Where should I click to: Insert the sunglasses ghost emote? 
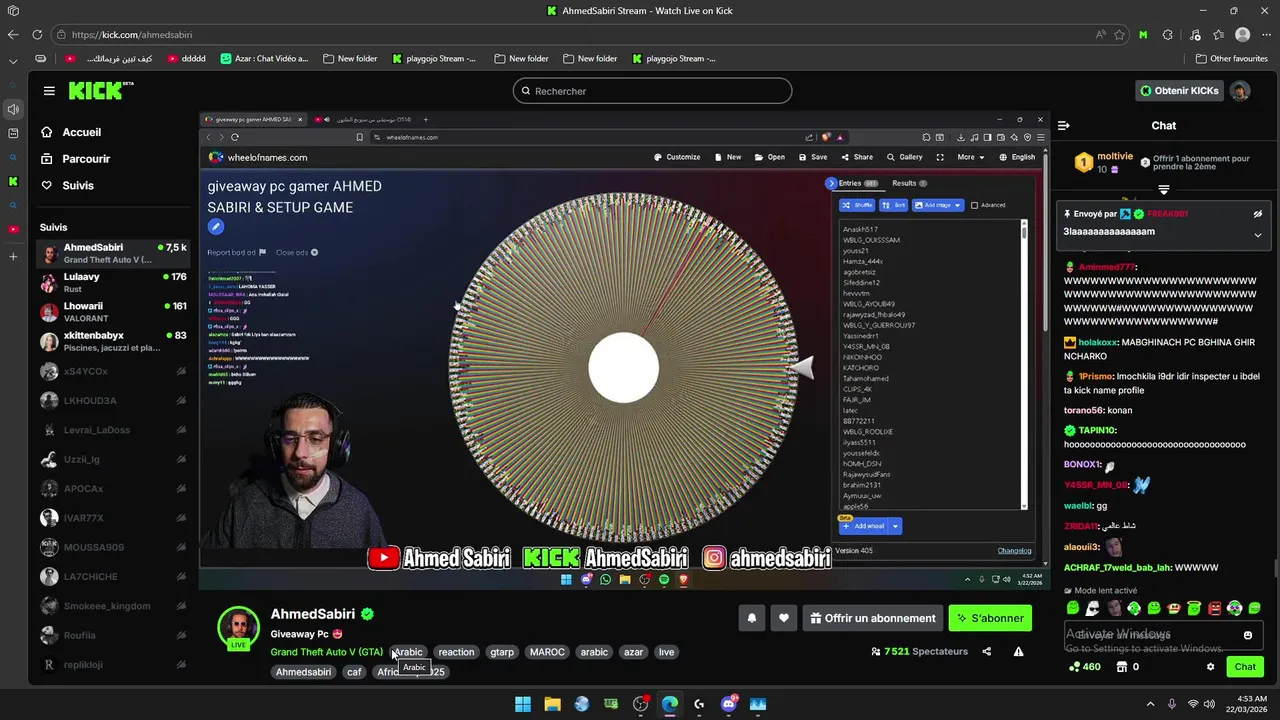(1094, 608)
